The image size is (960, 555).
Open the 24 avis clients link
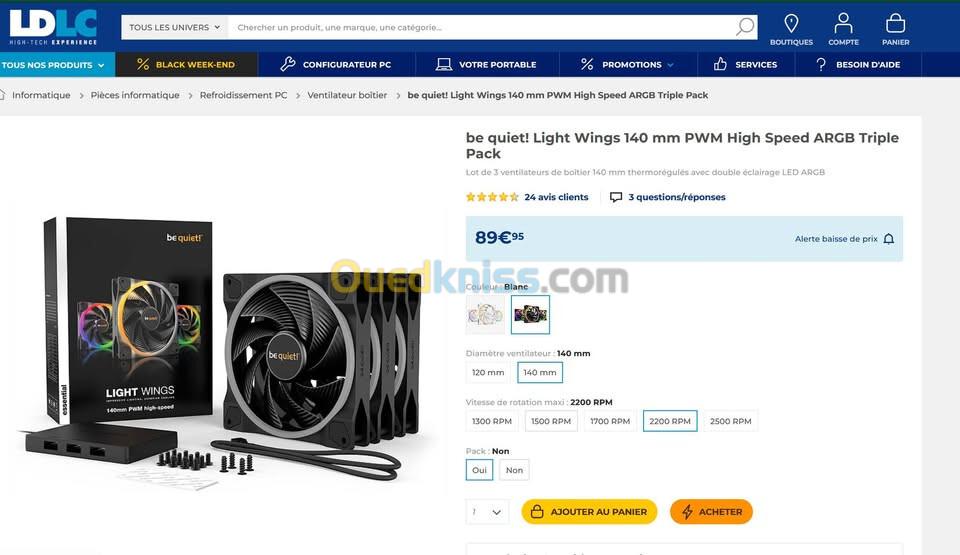tap(556, 197)
